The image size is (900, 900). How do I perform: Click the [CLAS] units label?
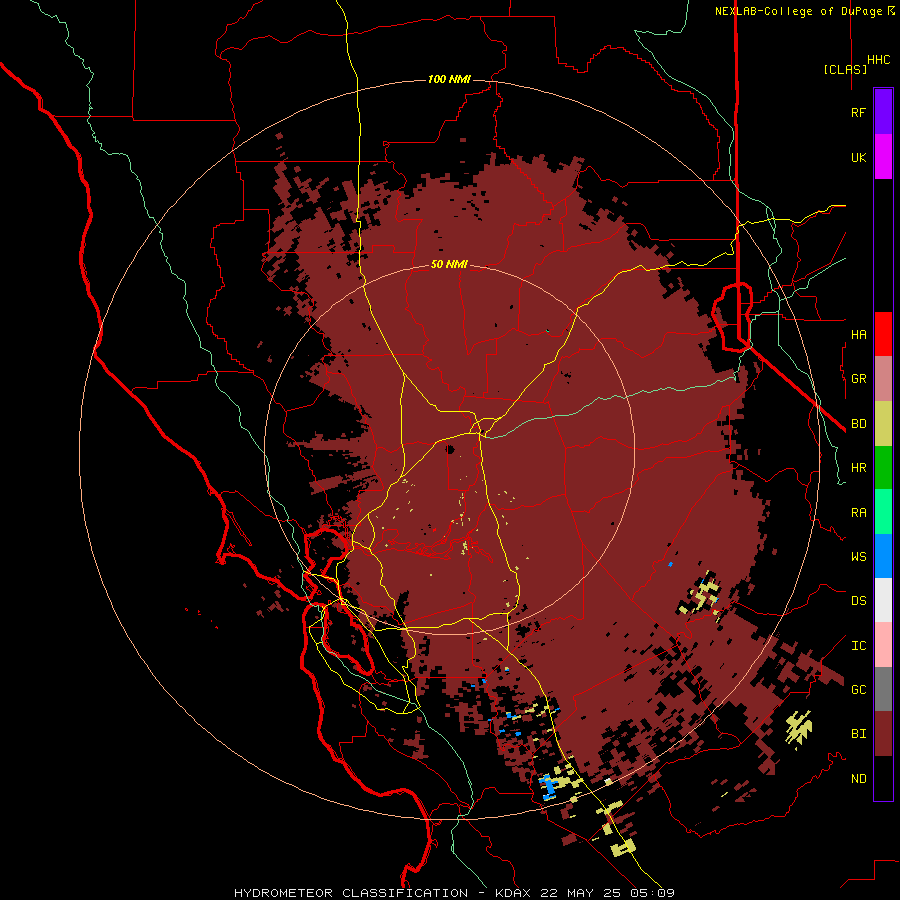click(x=845, y=69)
